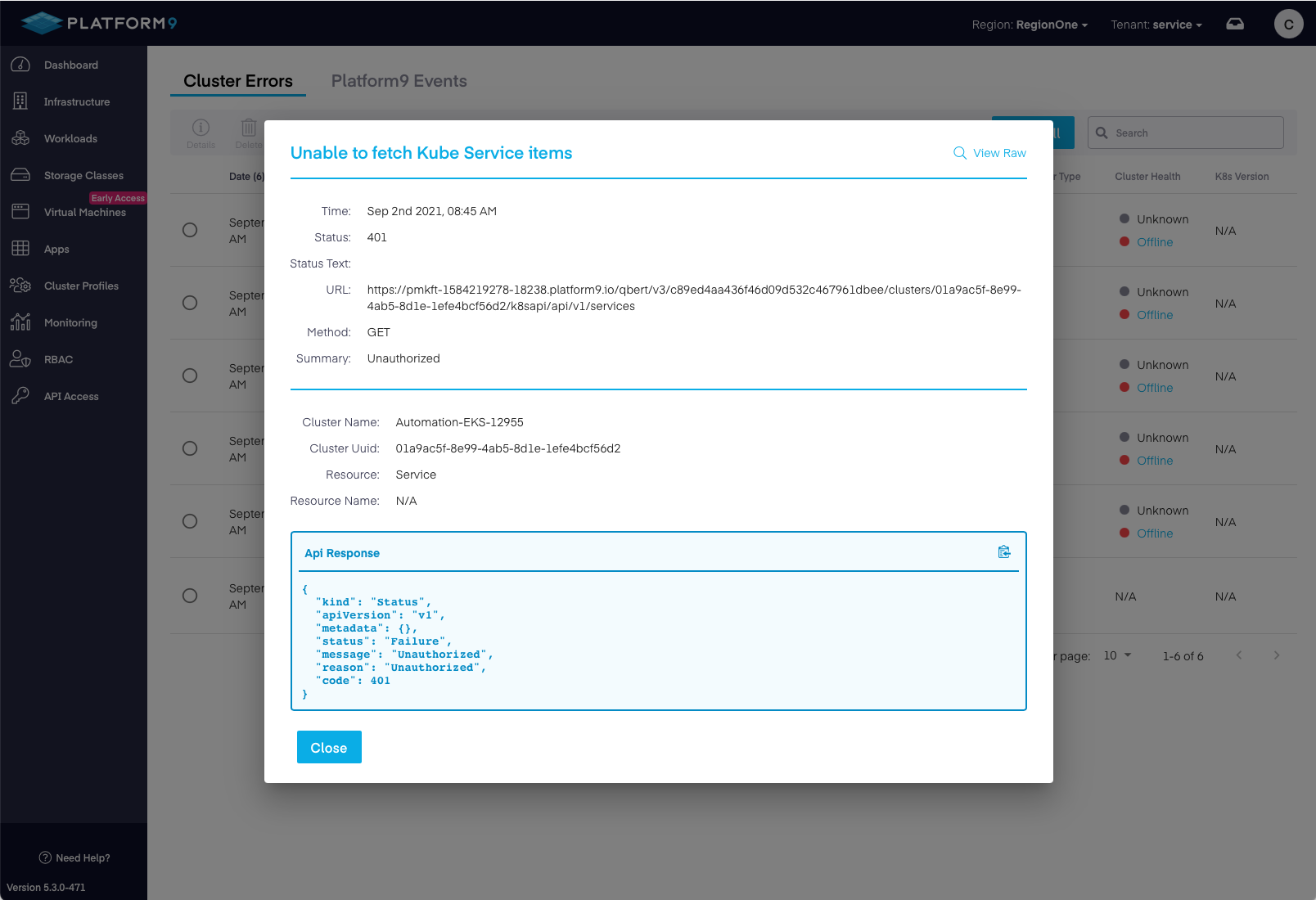
Task: Copy Api Response with clipboard icon
Action: (x=1004, y=552)
